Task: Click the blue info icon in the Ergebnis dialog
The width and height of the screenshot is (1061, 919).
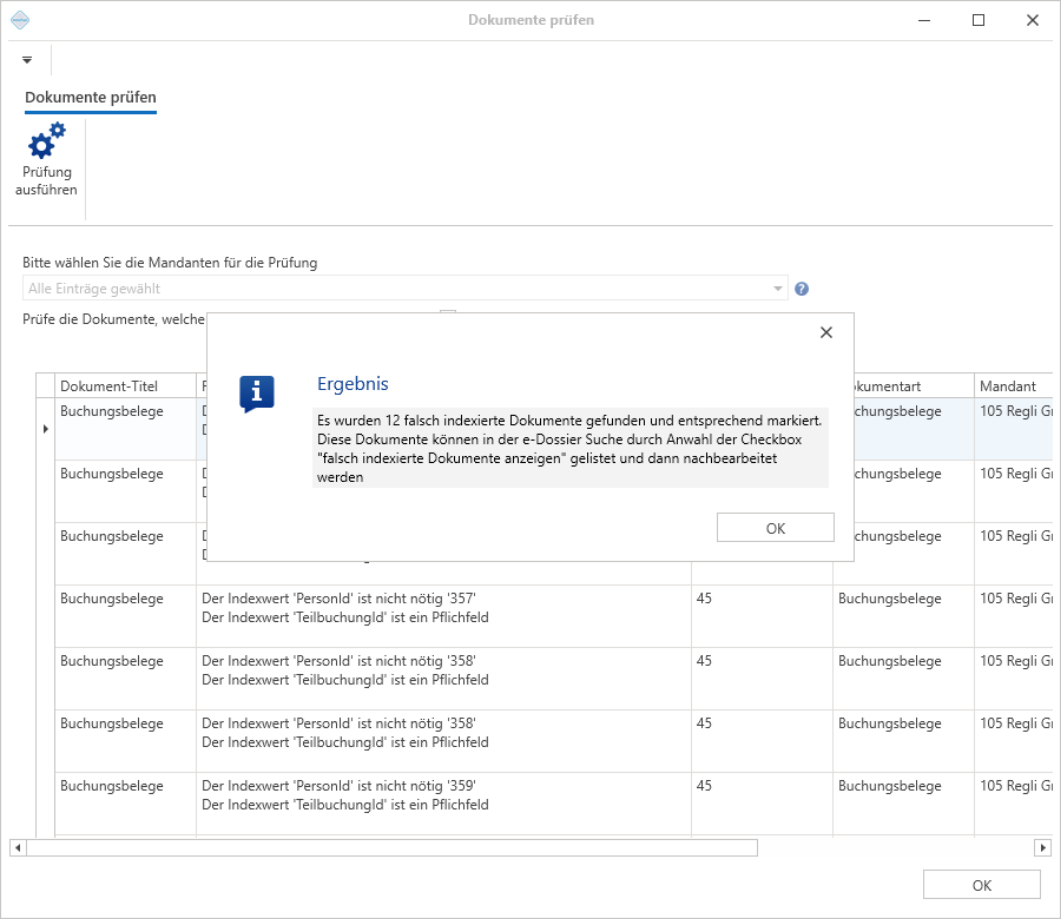Action: (256, 394)
